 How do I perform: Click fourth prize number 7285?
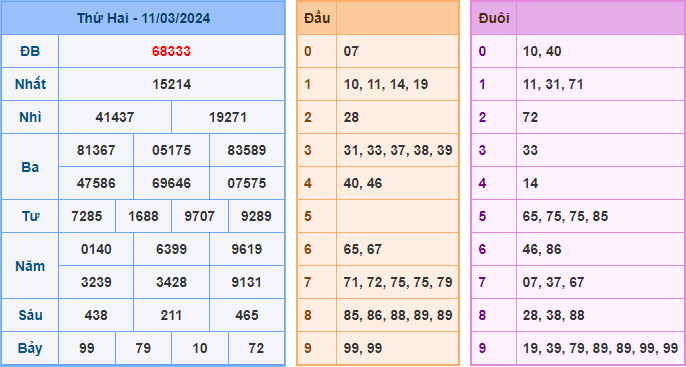(x=87, y=216)
